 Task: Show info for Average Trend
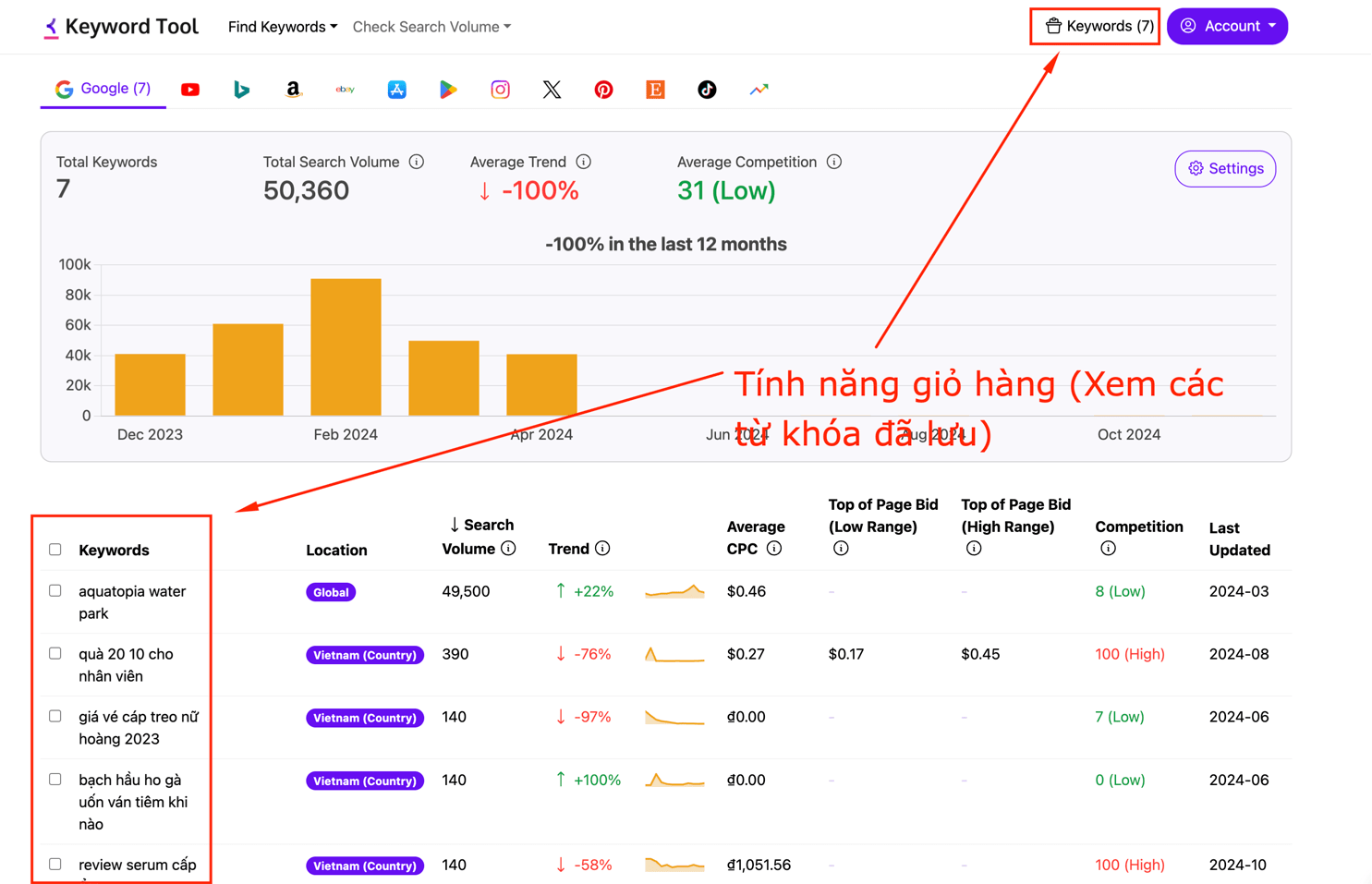coord(583,162)
